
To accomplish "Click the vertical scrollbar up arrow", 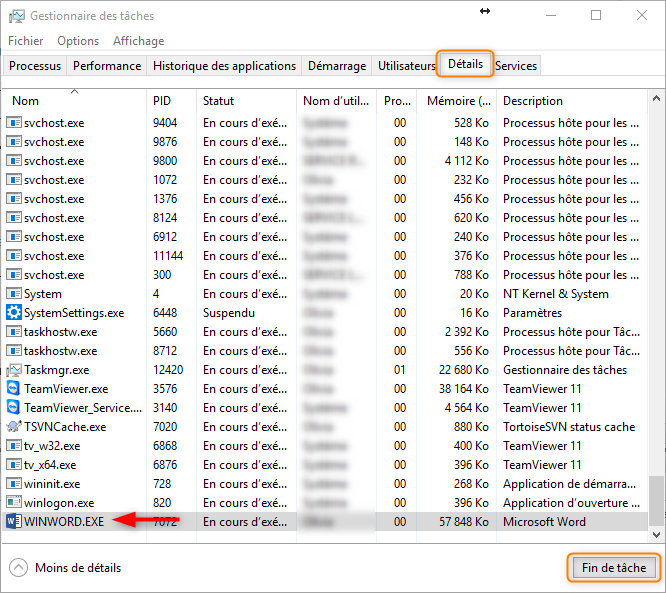I will pos(656,97).
